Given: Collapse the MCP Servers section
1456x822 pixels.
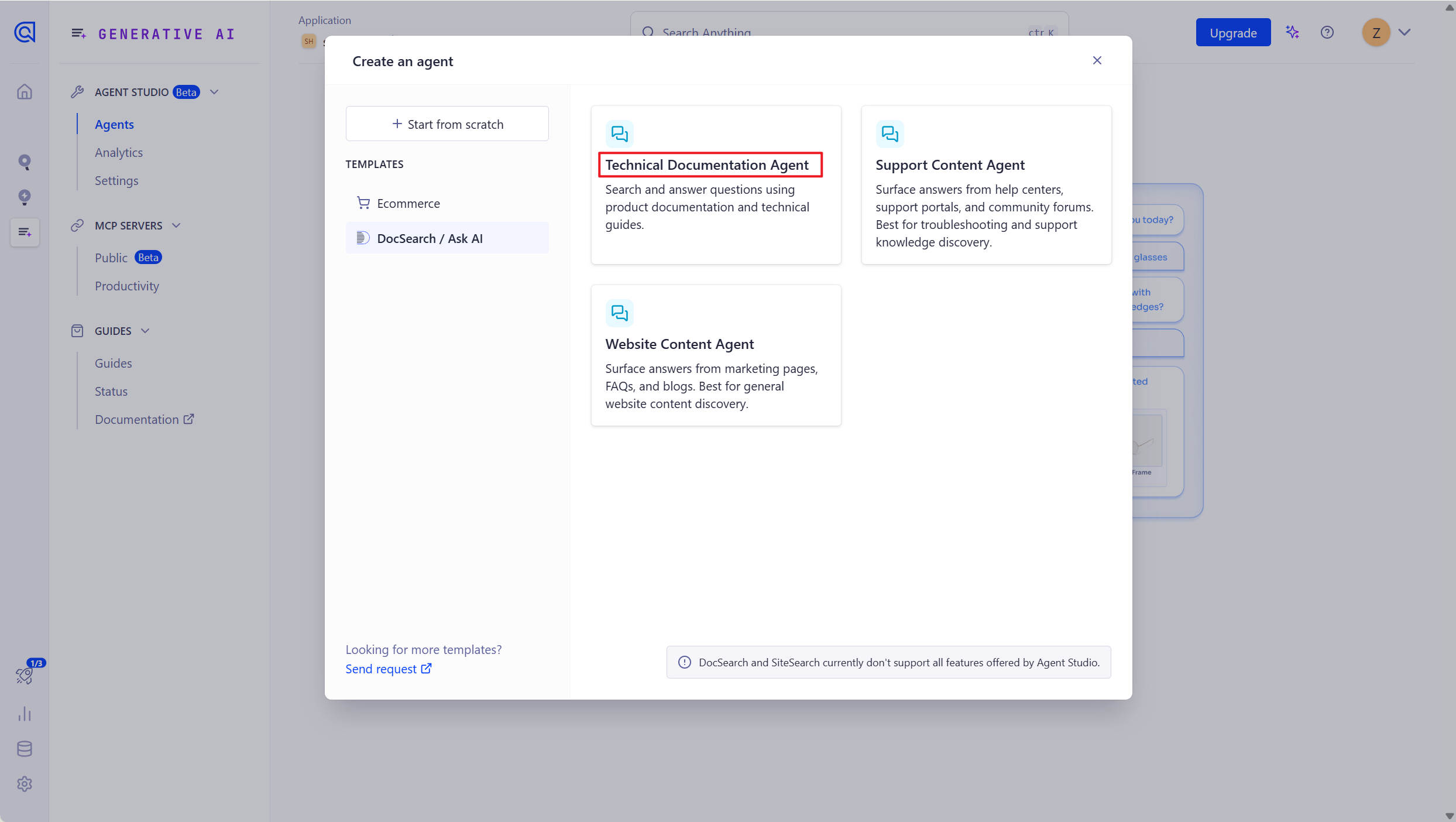Looking at the screenshot, I should (176, 225).
